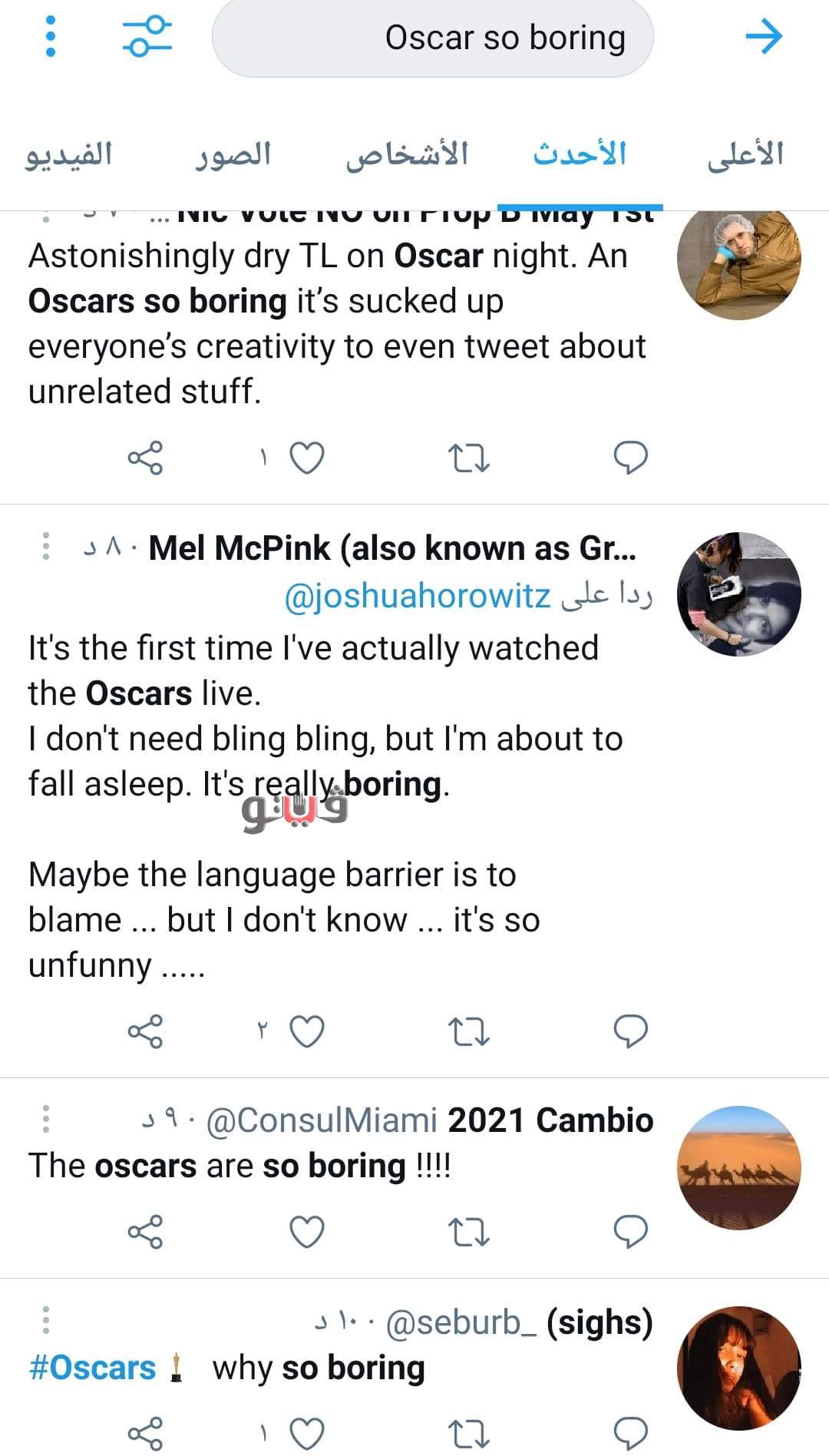Like Mel McPink's tweet
This screenshot has height=1456, width=829.
306,1031
